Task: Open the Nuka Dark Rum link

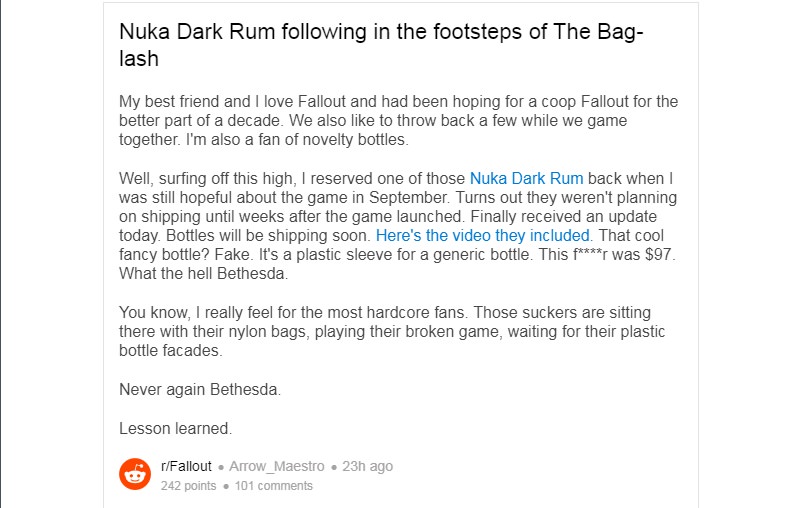Action: [x=526, y=179]
